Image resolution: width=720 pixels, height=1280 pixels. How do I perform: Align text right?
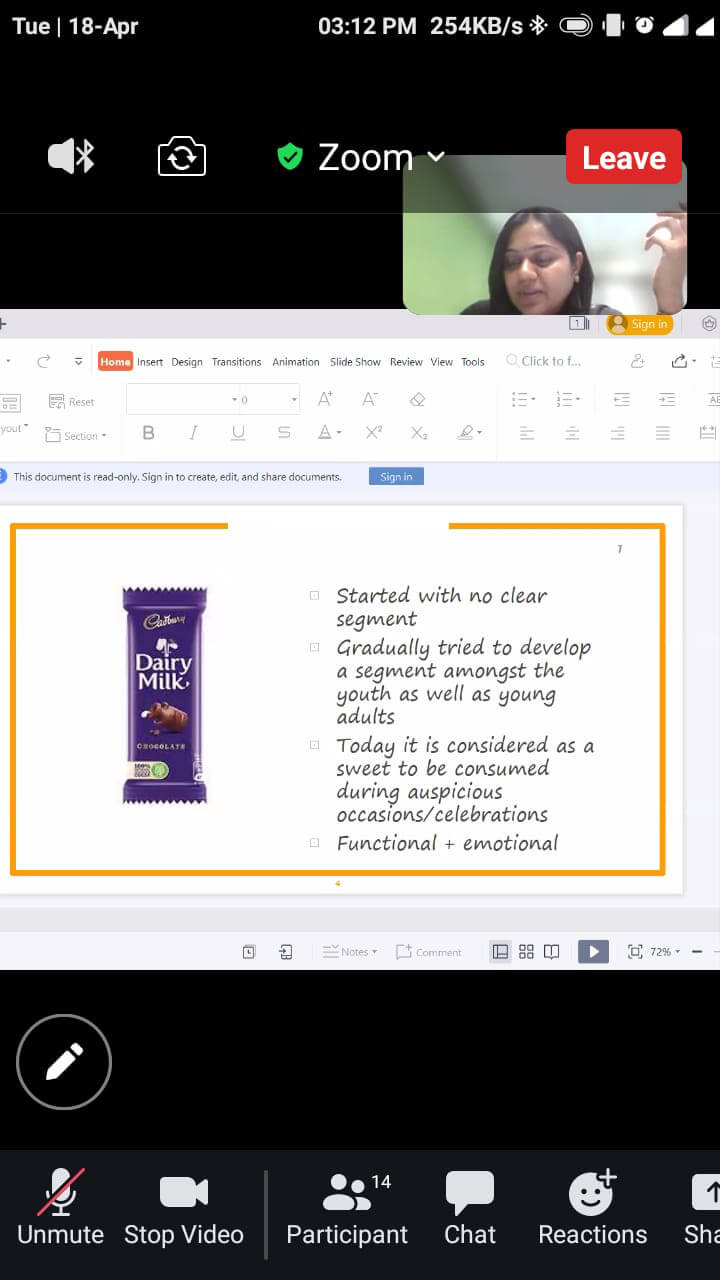coord(617,433)
